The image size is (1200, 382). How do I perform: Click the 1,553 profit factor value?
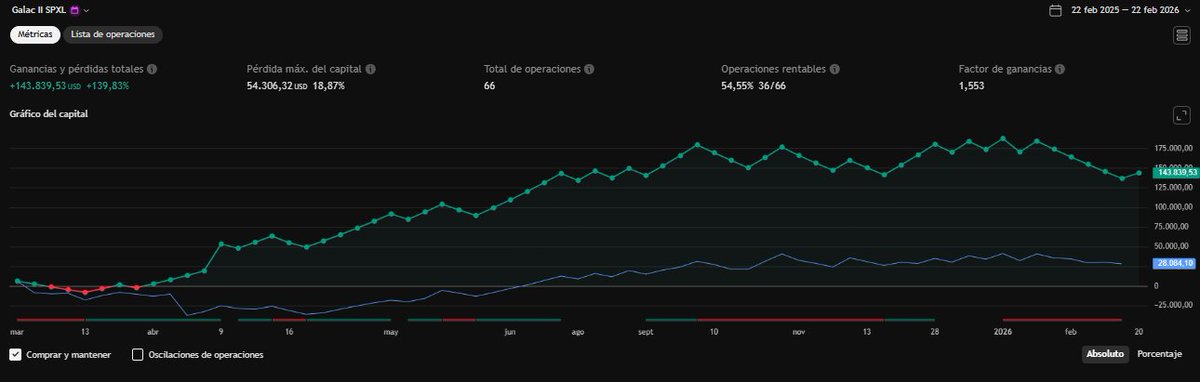(x=972, y=86)
